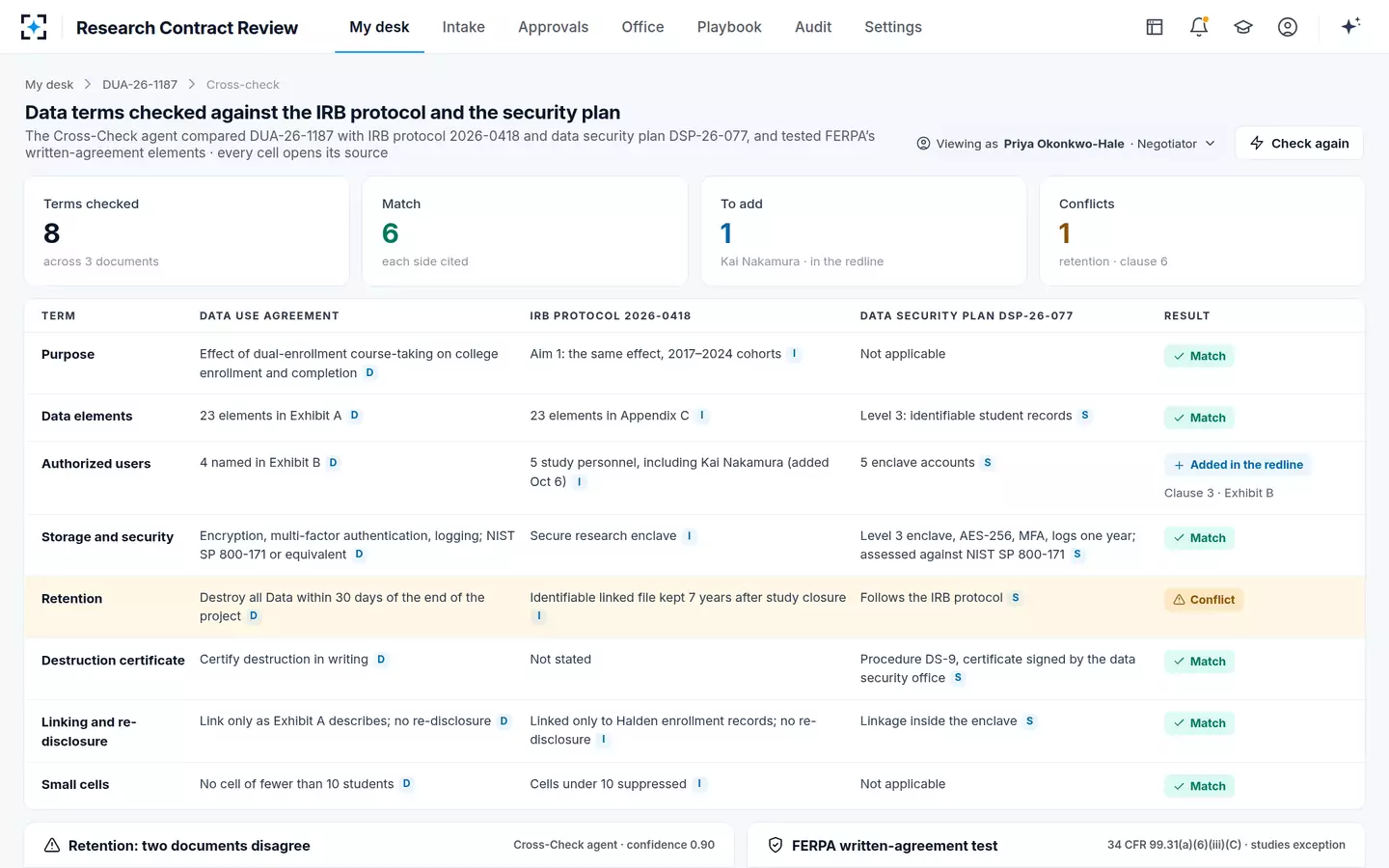Open source badge D beside Certify destruction in writing
This screenshot has width=1389, height=868.
tap(381, 660)
